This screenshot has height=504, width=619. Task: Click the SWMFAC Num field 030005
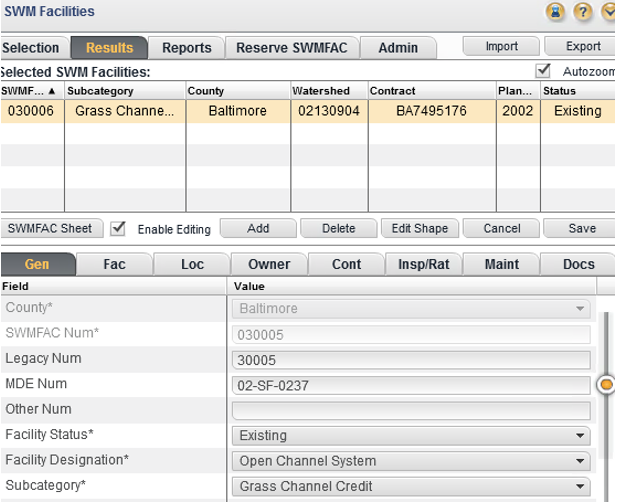[411, 335]
